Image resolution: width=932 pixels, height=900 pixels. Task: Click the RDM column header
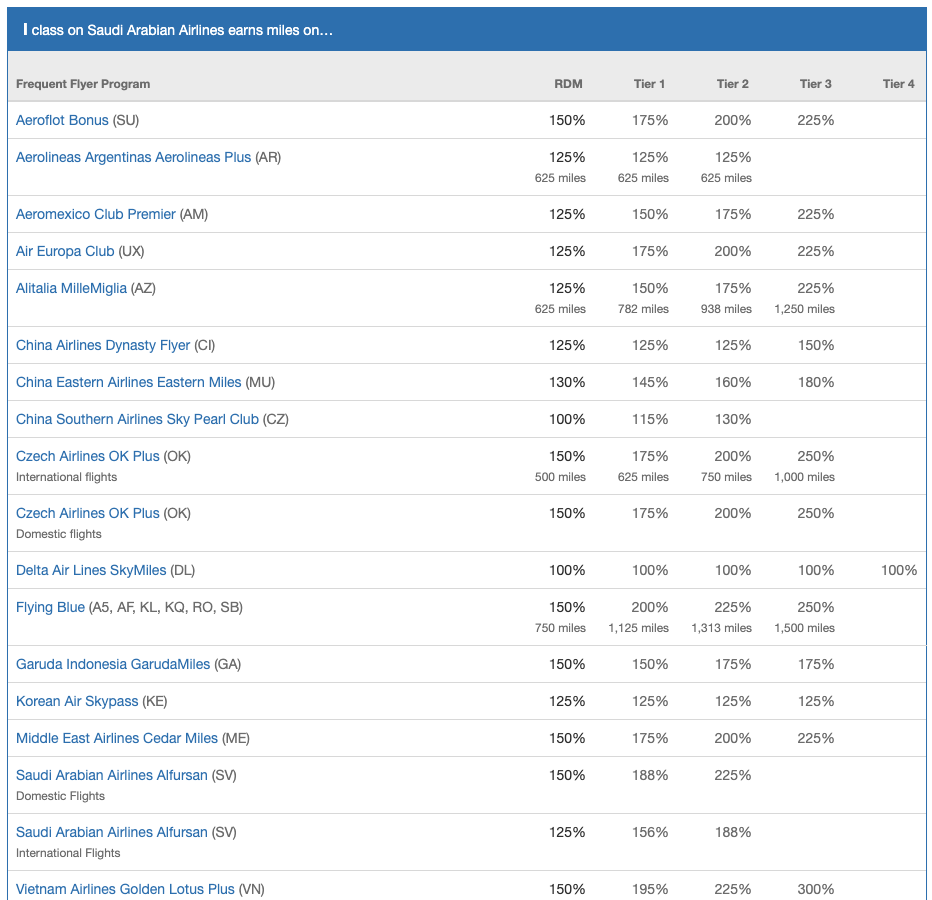tap(568, 84)
